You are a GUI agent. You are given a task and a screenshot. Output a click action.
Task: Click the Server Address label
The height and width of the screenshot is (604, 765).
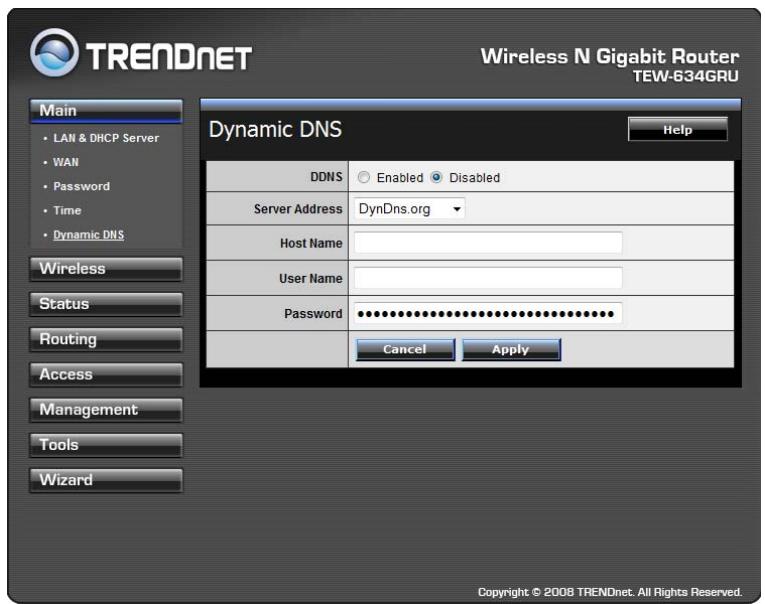[x=298, y=209]
